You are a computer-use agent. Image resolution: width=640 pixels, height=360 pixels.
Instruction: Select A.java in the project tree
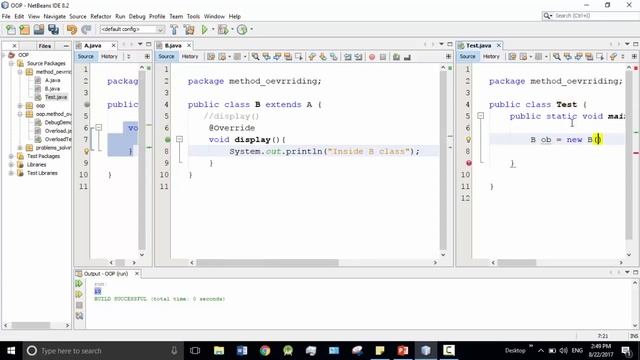53,80
